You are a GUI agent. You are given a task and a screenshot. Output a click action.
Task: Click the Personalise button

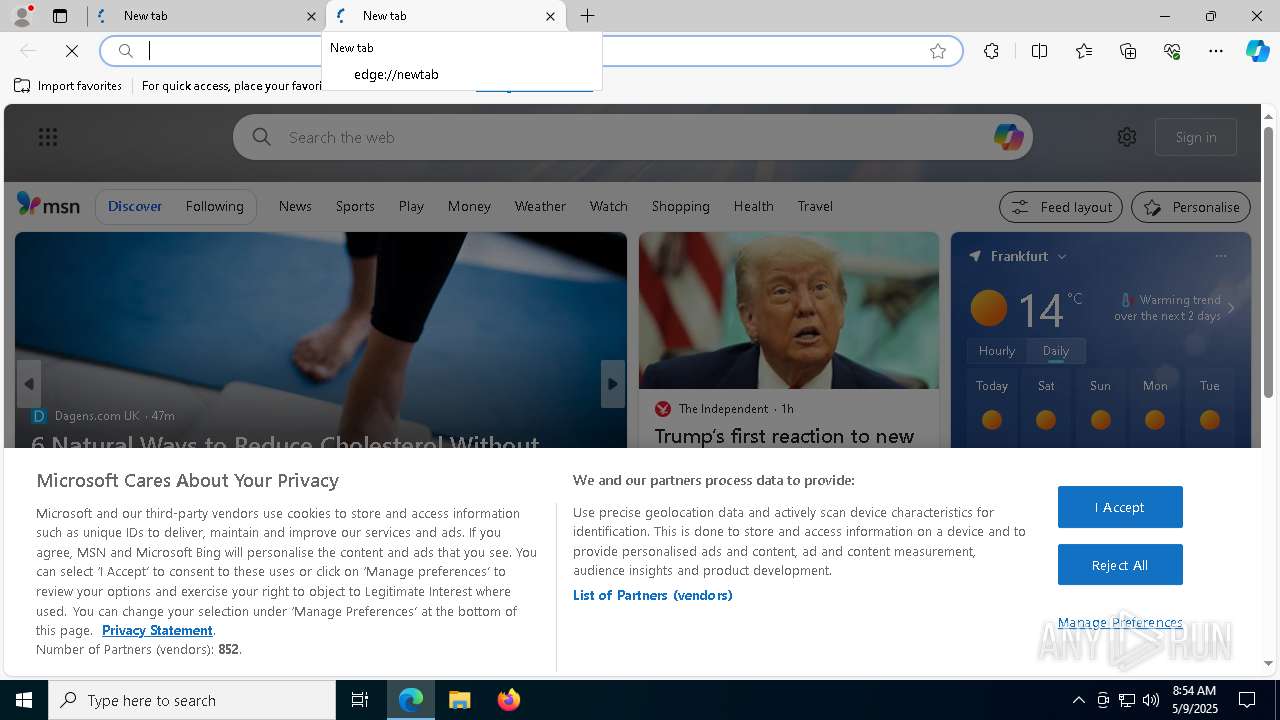point(1191,207)
